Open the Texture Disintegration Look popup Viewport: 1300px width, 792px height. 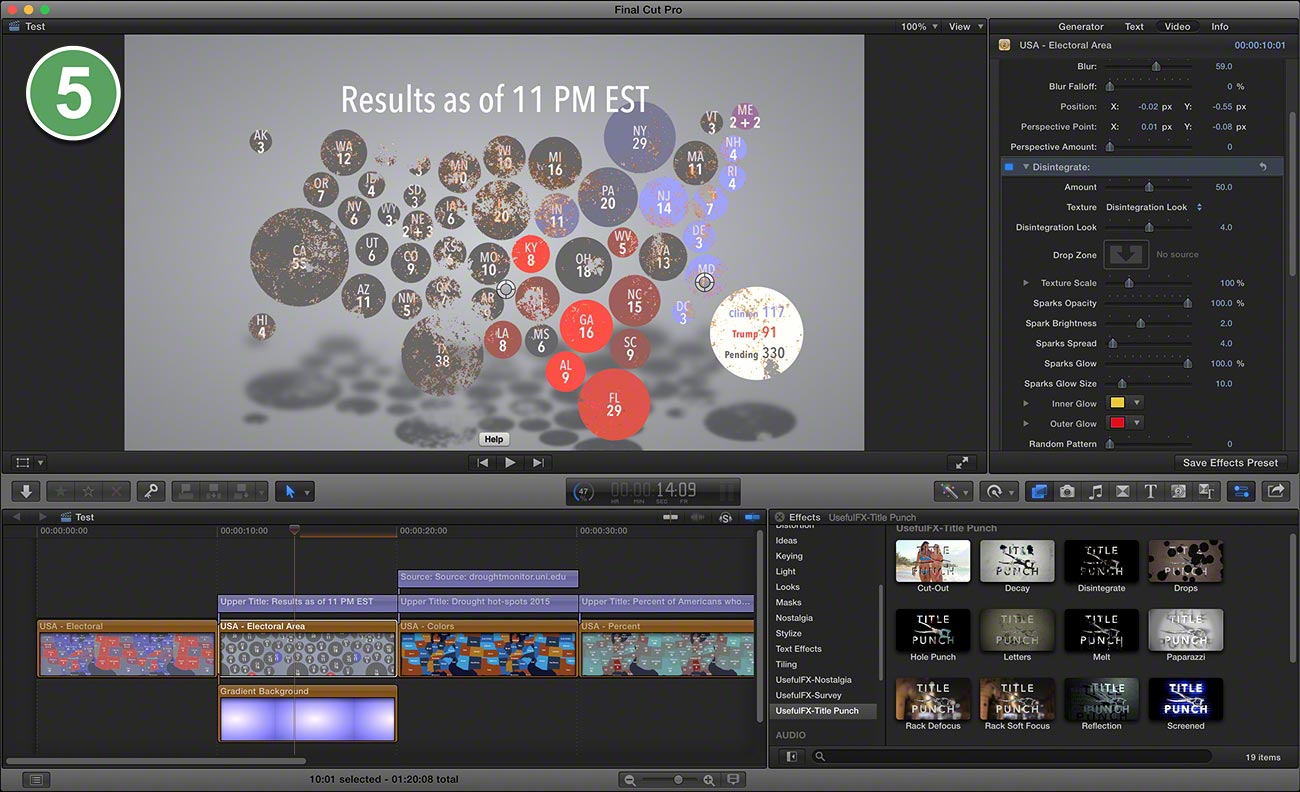click(1154, 207)
